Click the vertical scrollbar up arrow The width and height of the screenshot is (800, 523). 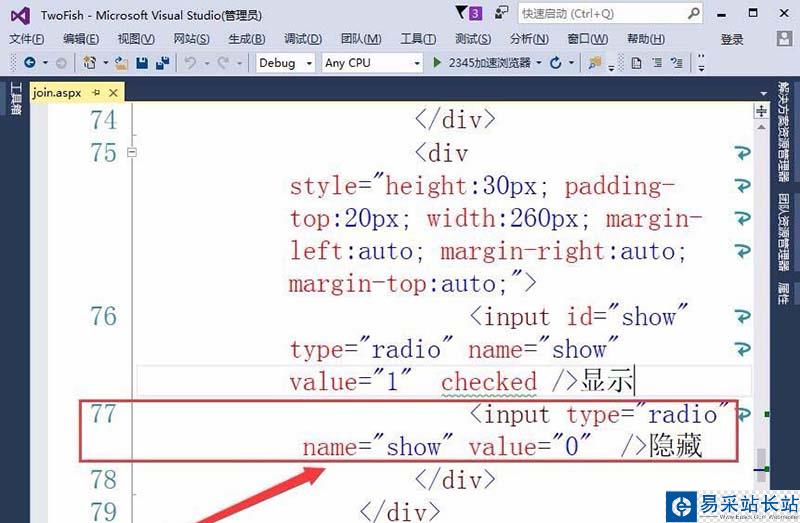pos(761,127)
